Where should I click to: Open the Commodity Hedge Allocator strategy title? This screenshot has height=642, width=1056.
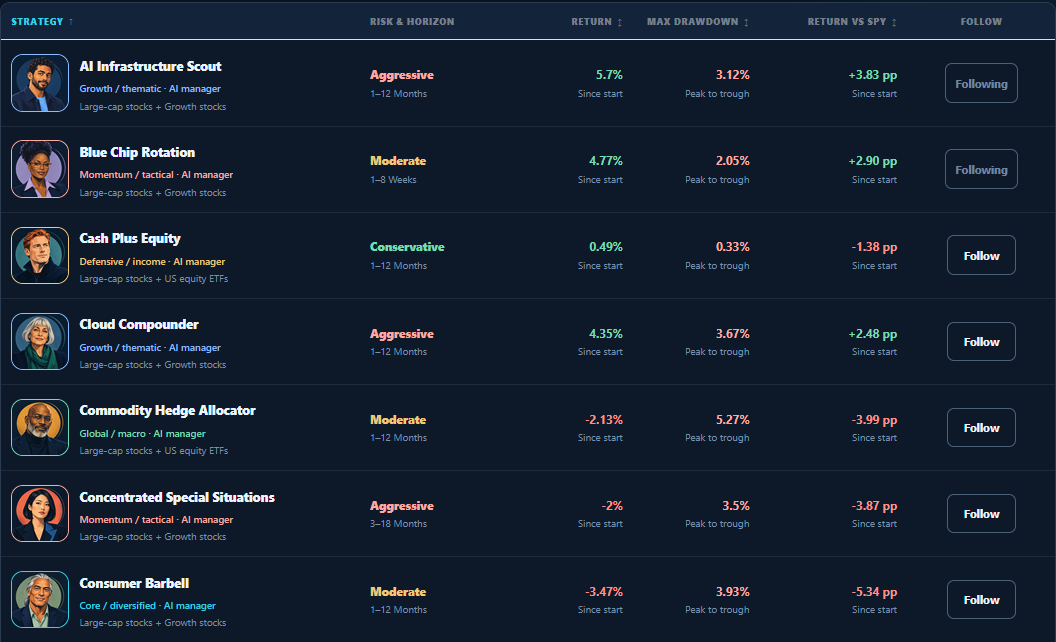168,410
